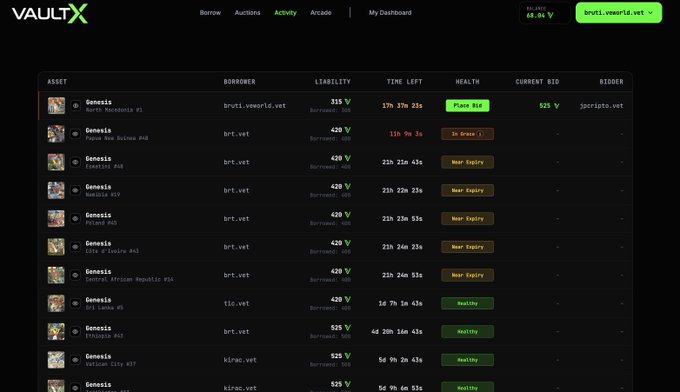Viewport: 680px width, 392px height.
Task: Click the BORROWER column header
Action: click(x=239, y=82)
